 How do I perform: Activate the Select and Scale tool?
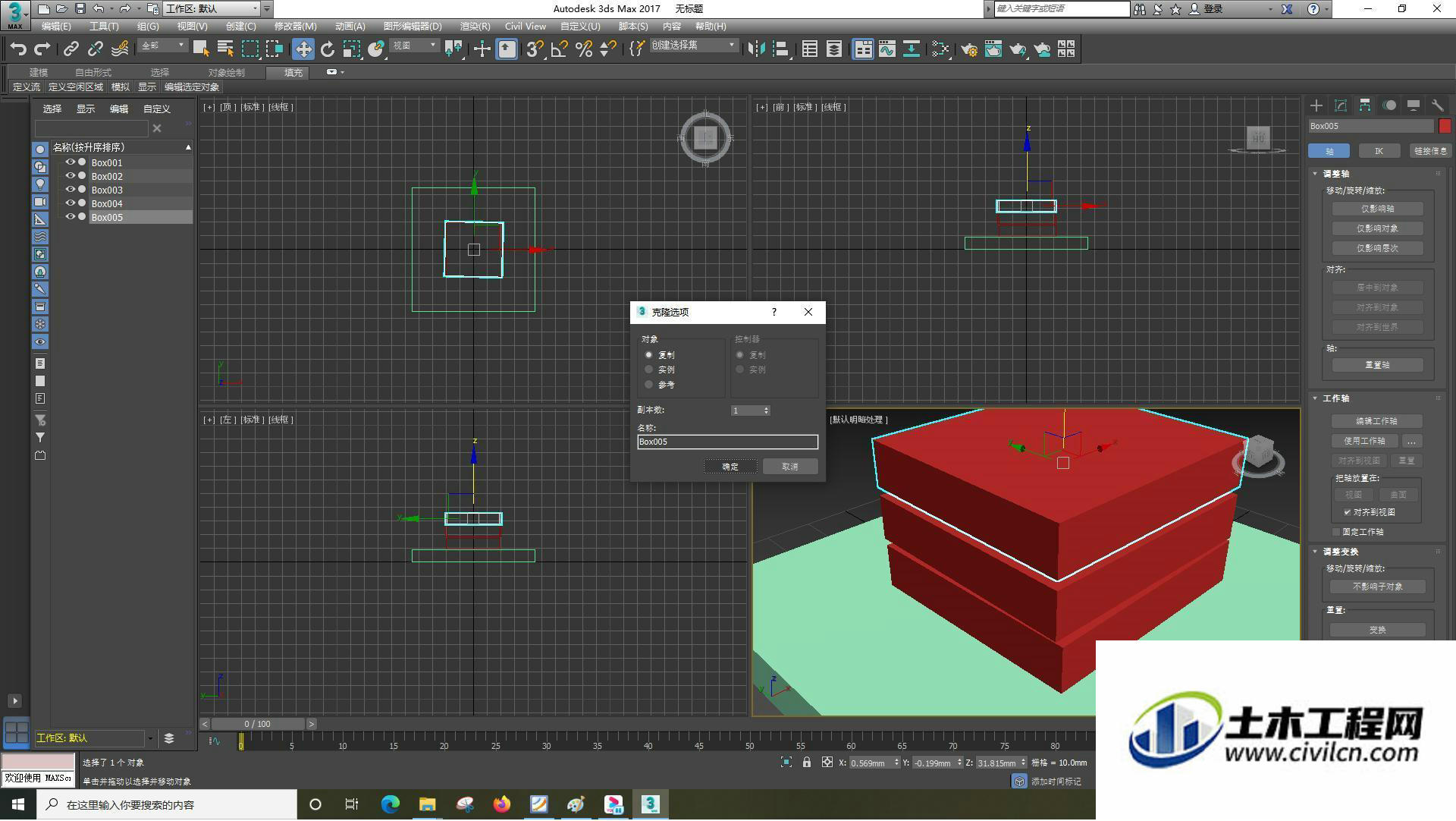tap(351, 49)
